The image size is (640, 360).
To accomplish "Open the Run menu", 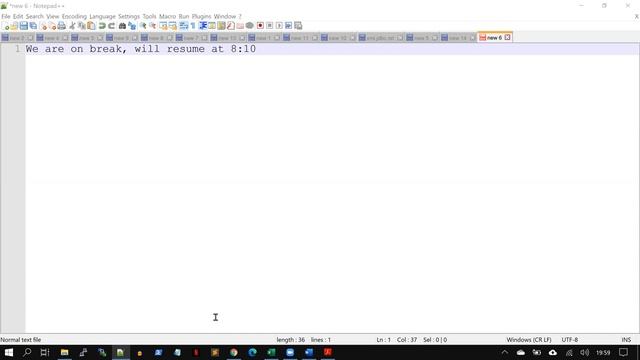I will click(184, 16).
